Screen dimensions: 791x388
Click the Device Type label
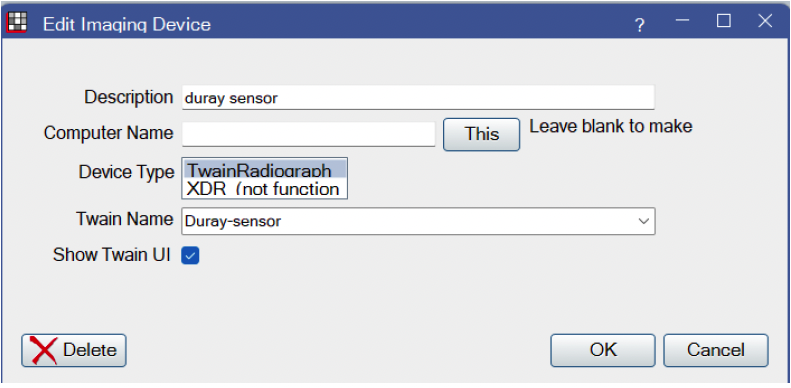[x=126, y=172]
